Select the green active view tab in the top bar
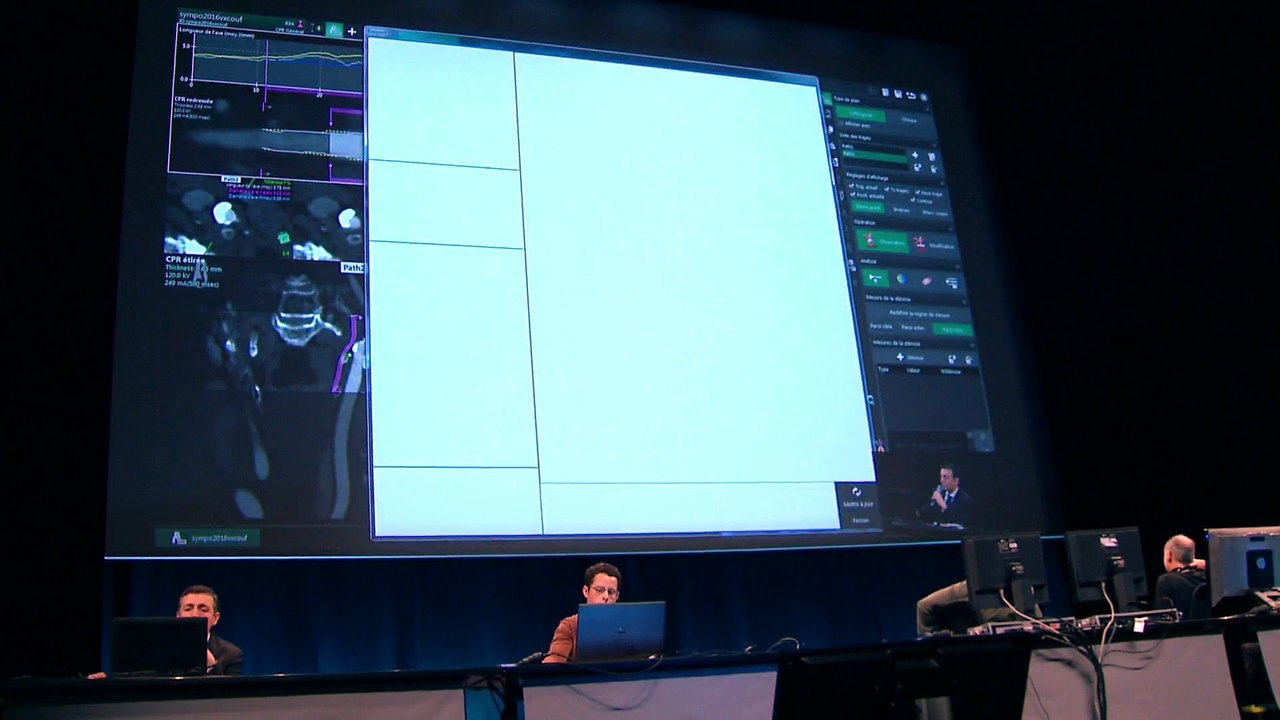1280x720 pixels. (x=335, y=30)
